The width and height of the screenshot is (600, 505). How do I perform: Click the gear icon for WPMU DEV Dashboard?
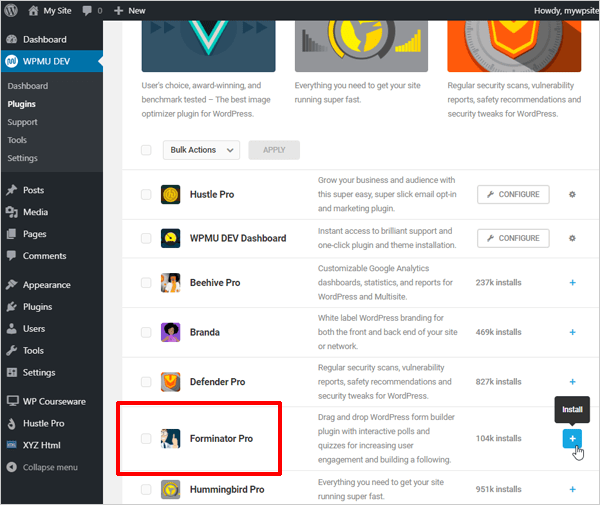pyautogui.click(x=572, y=238)
